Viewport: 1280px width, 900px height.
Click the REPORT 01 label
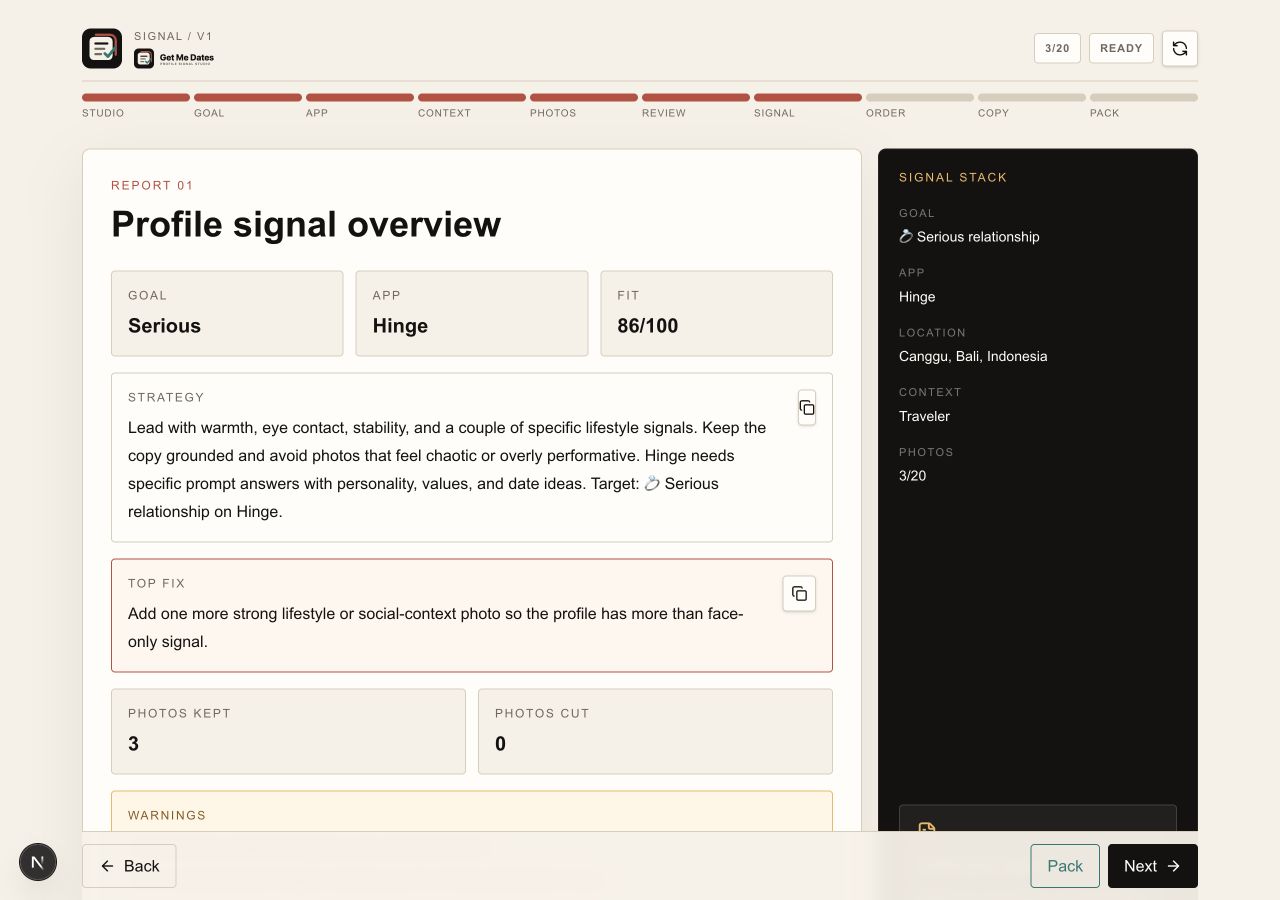152,185
